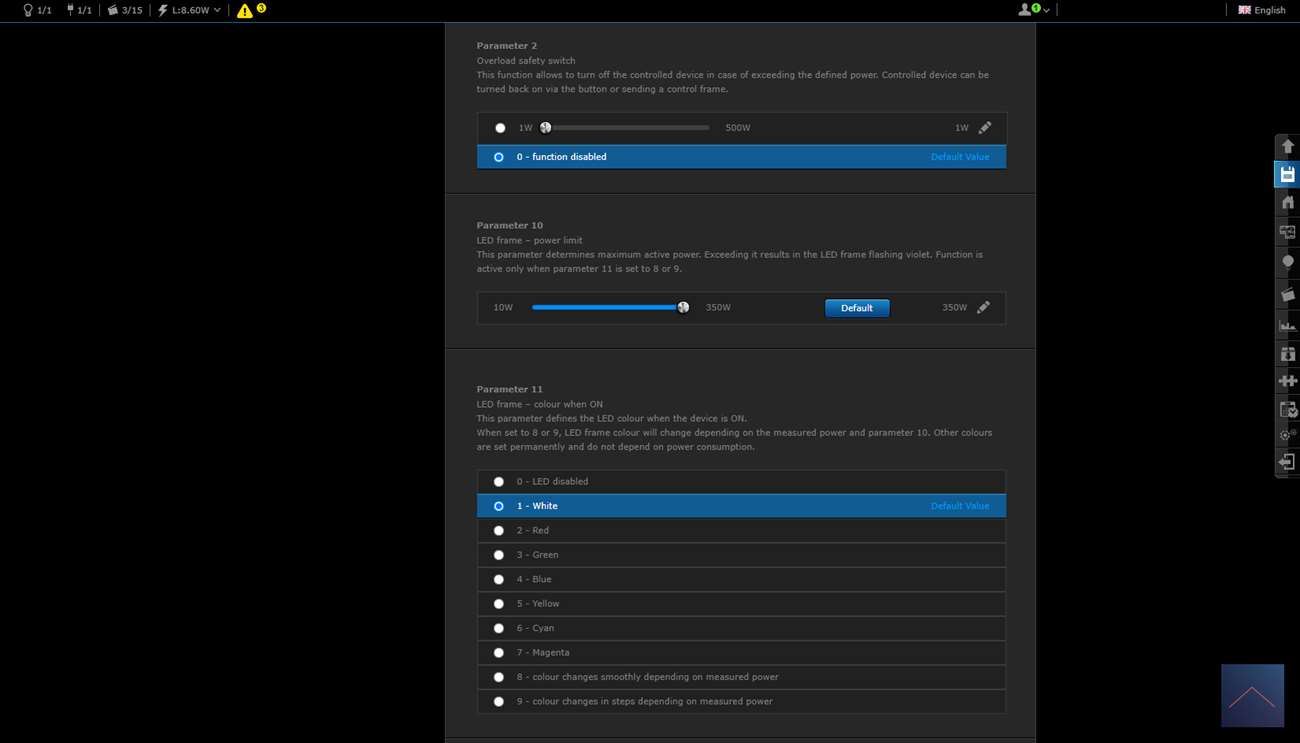This screenshot has width=1300, height=743.
Task: Click the save floppy disk sidebar icon
Action: (1287, 174)
